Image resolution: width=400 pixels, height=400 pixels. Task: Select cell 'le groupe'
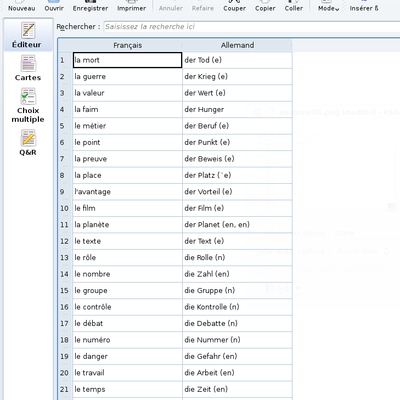(127, 290)
